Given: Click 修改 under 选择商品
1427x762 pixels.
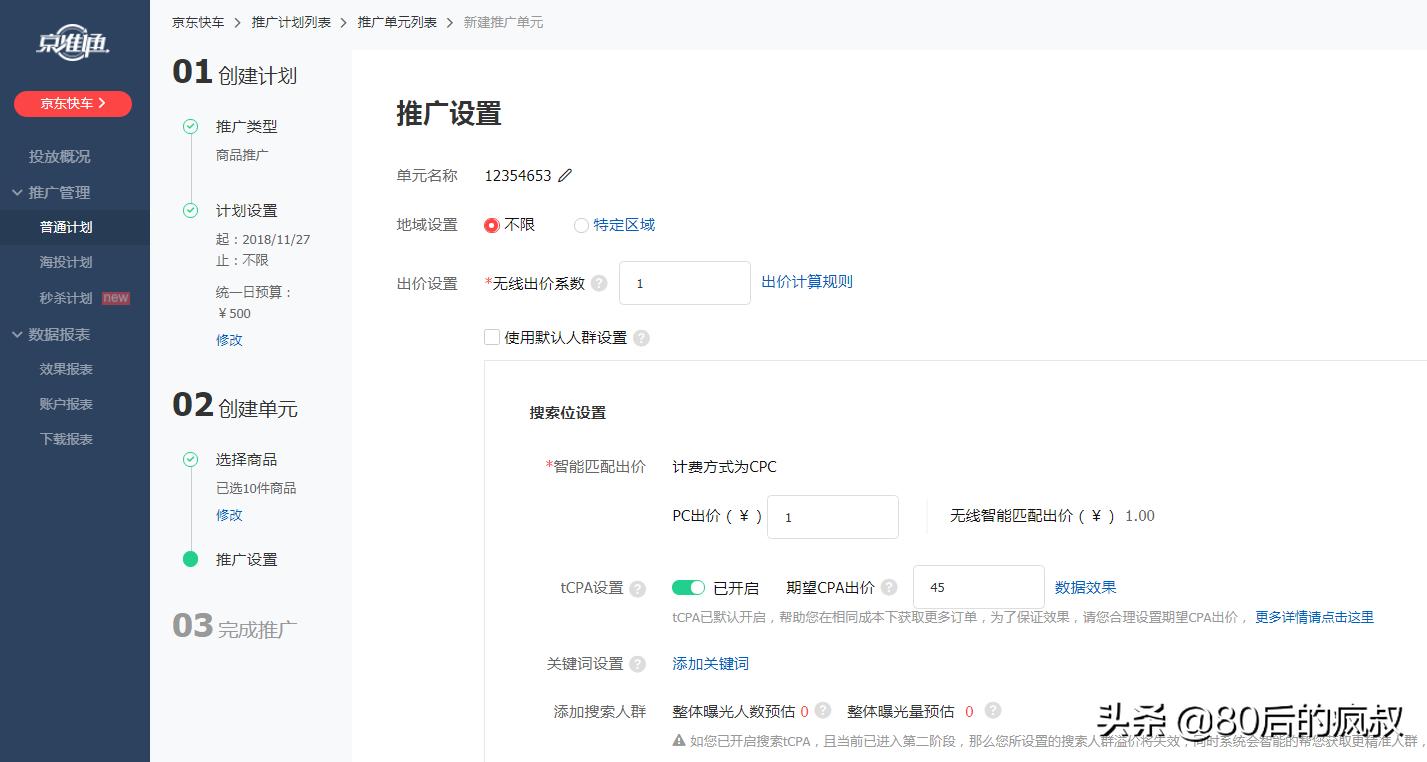Looking at the screenshot, I should click(228, 515).
